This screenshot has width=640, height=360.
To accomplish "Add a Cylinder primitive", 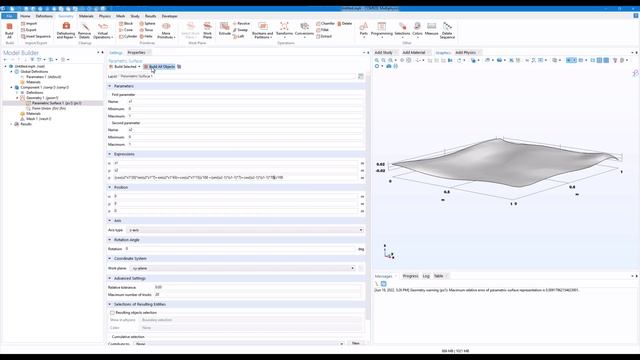I will (x=128, y=36).
